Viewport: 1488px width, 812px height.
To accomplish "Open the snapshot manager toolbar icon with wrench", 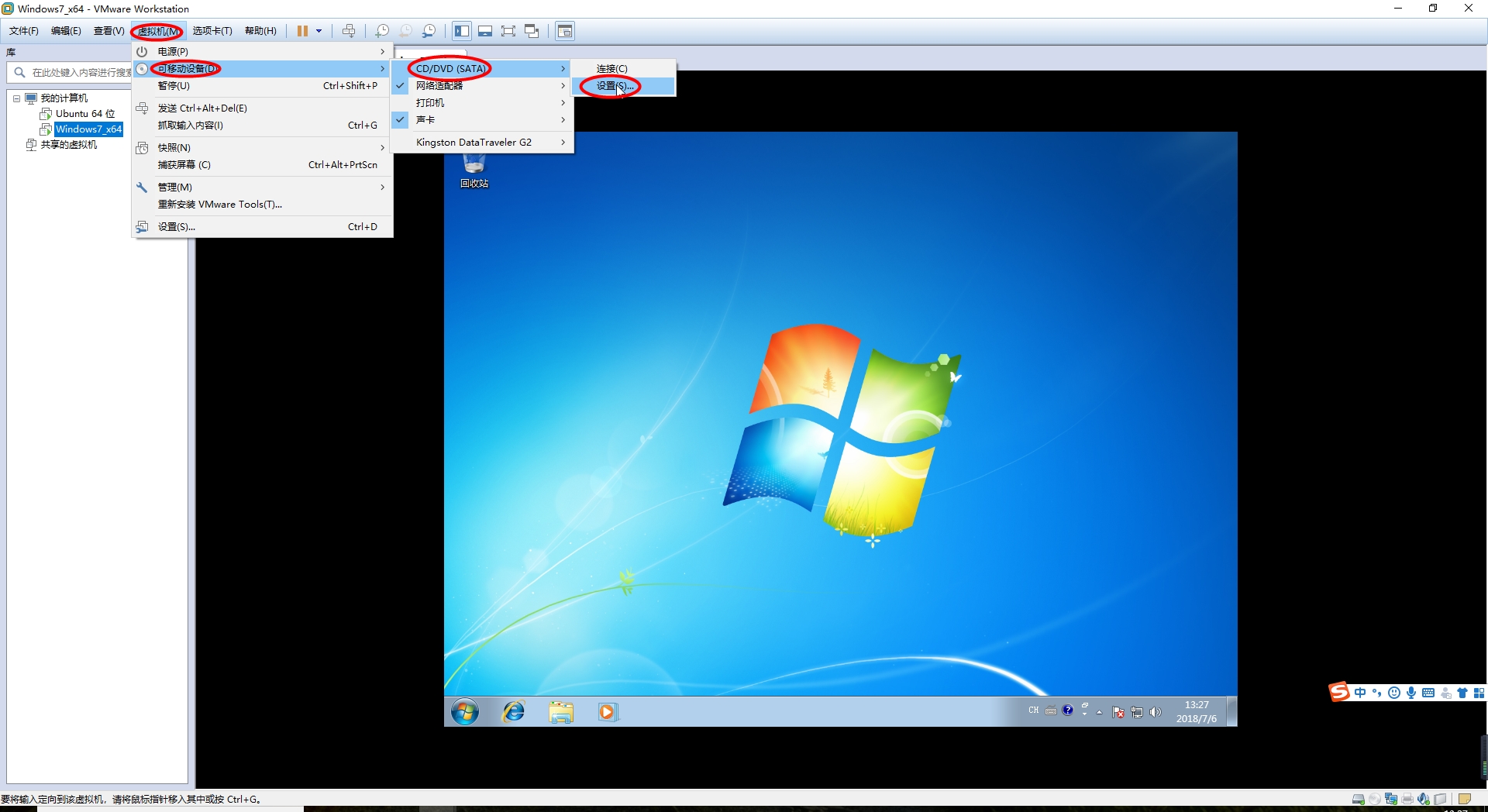I will tap(429, 31).
